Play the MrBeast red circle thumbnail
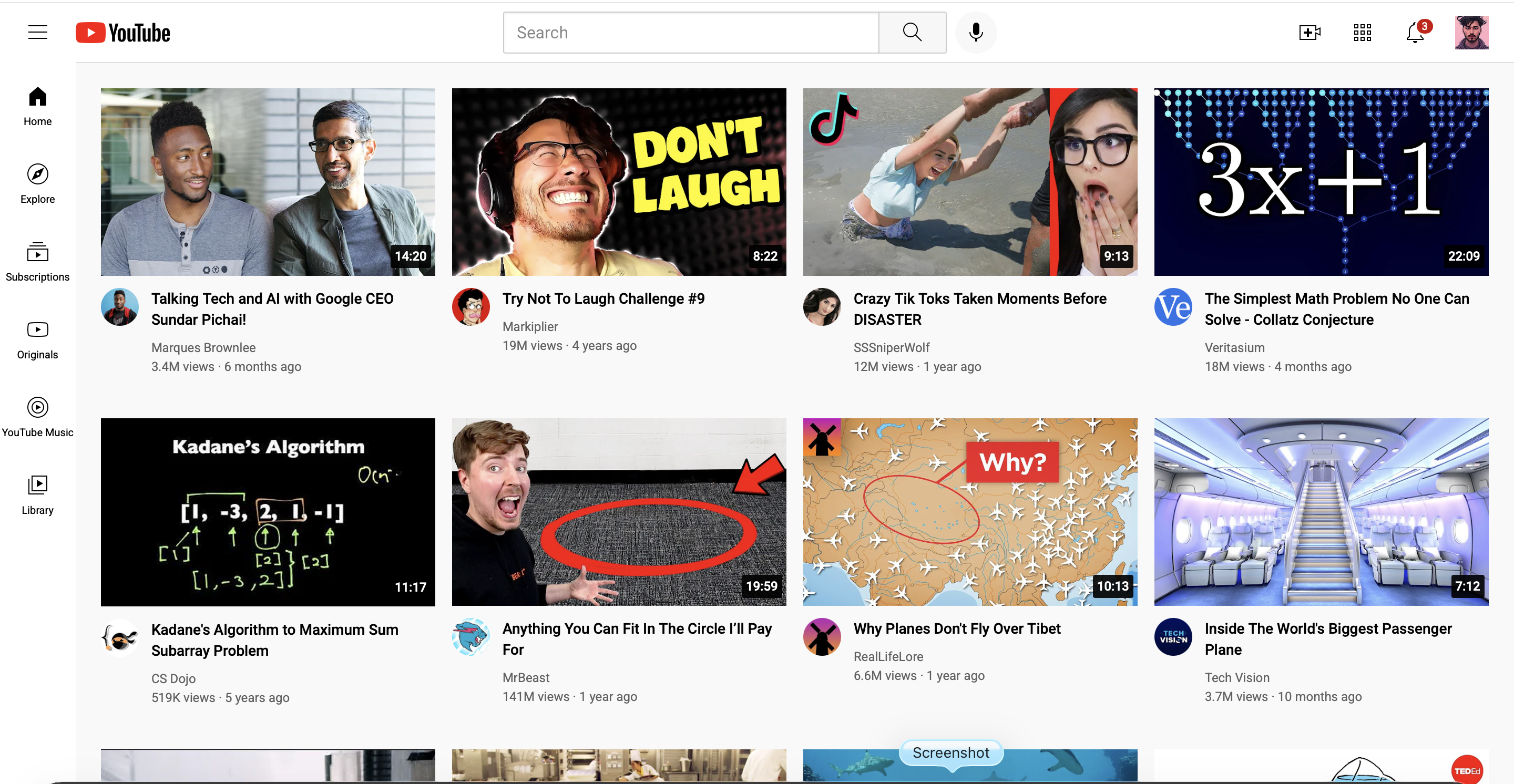1514x784 pixels. pos(619,512)
